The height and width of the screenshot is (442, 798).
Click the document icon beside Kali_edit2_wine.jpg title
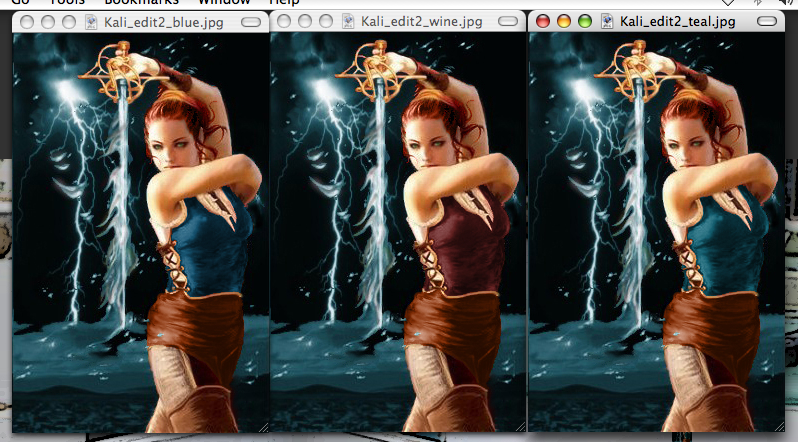[348, 21]
